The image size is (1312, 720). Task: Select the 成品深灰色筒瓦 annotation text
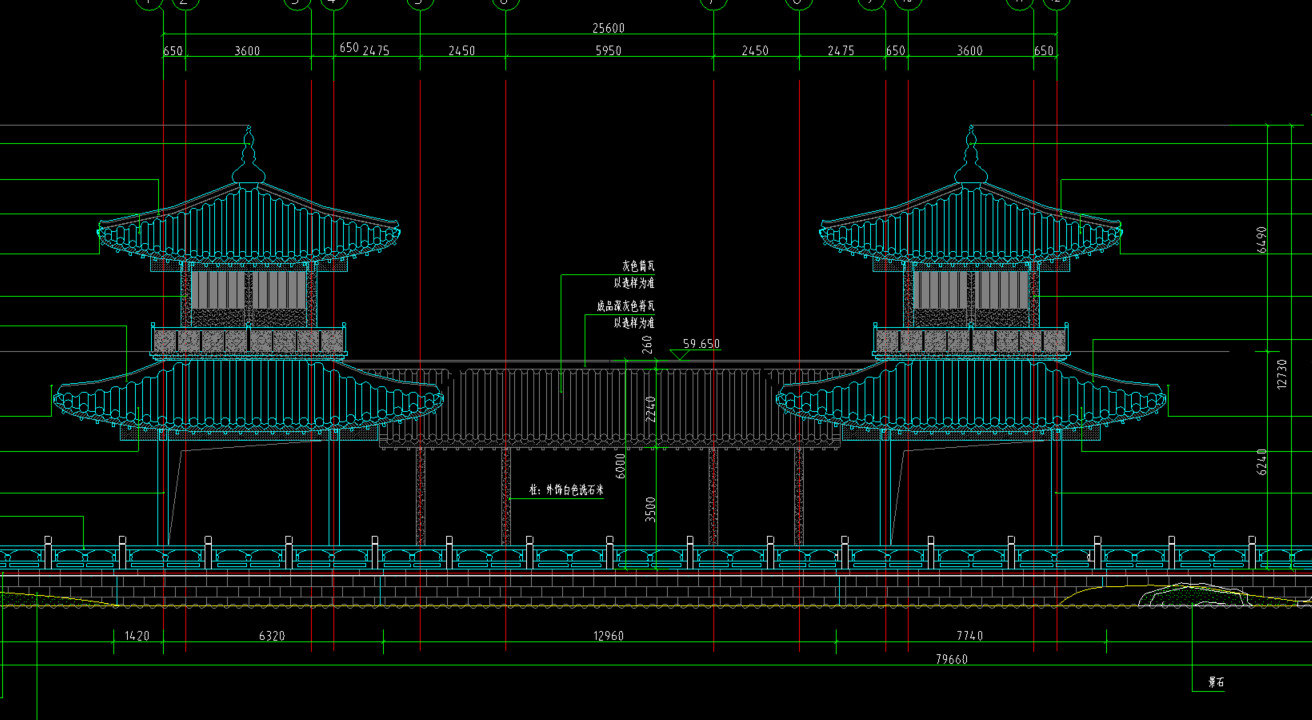(626, 306)
